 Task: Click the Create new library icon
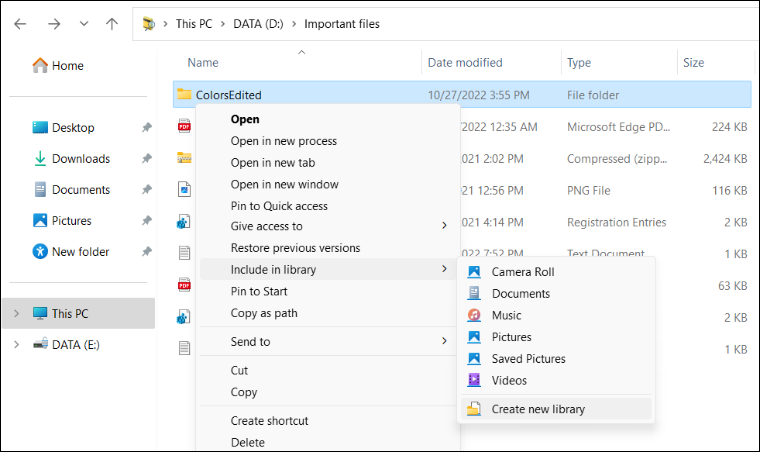[x=474, y=409]
